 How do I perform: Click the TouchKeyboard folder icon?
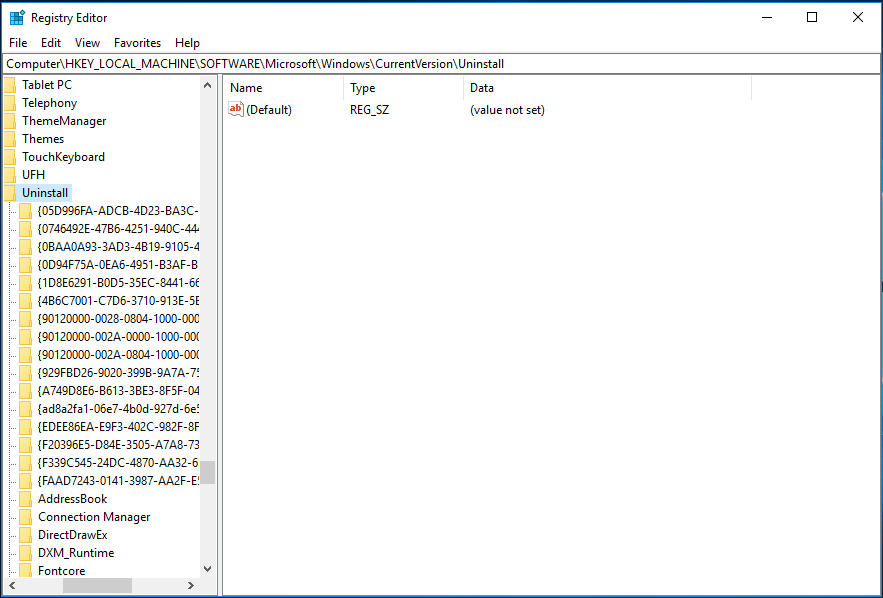click(10, 157)
